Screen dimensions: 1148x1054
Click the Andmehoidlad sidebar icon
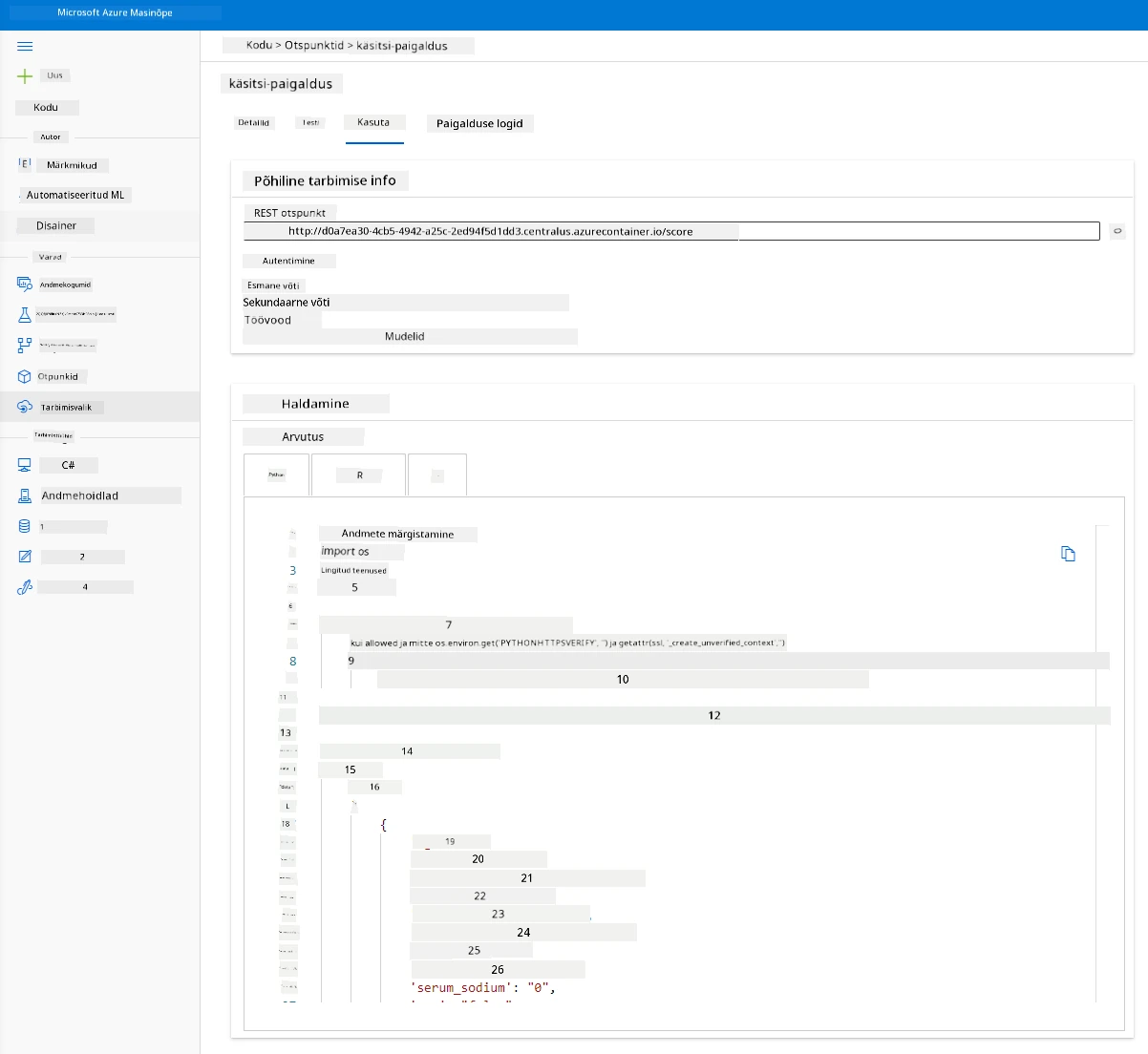coord(25,495)
